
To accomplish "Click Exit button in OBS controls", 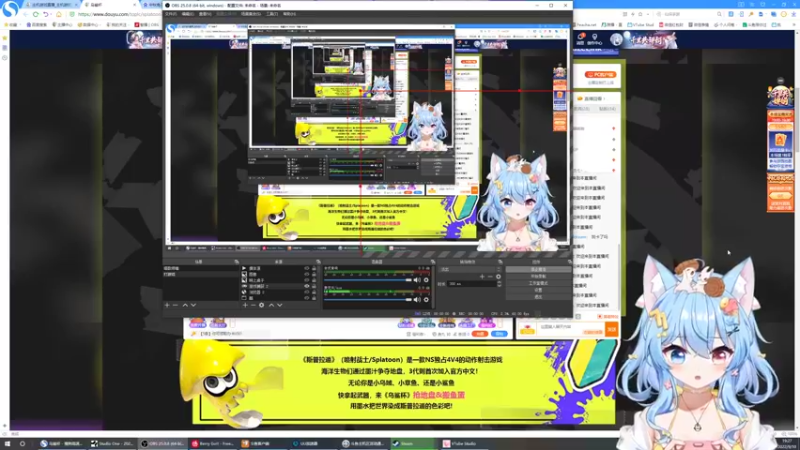I will (538, 297).
